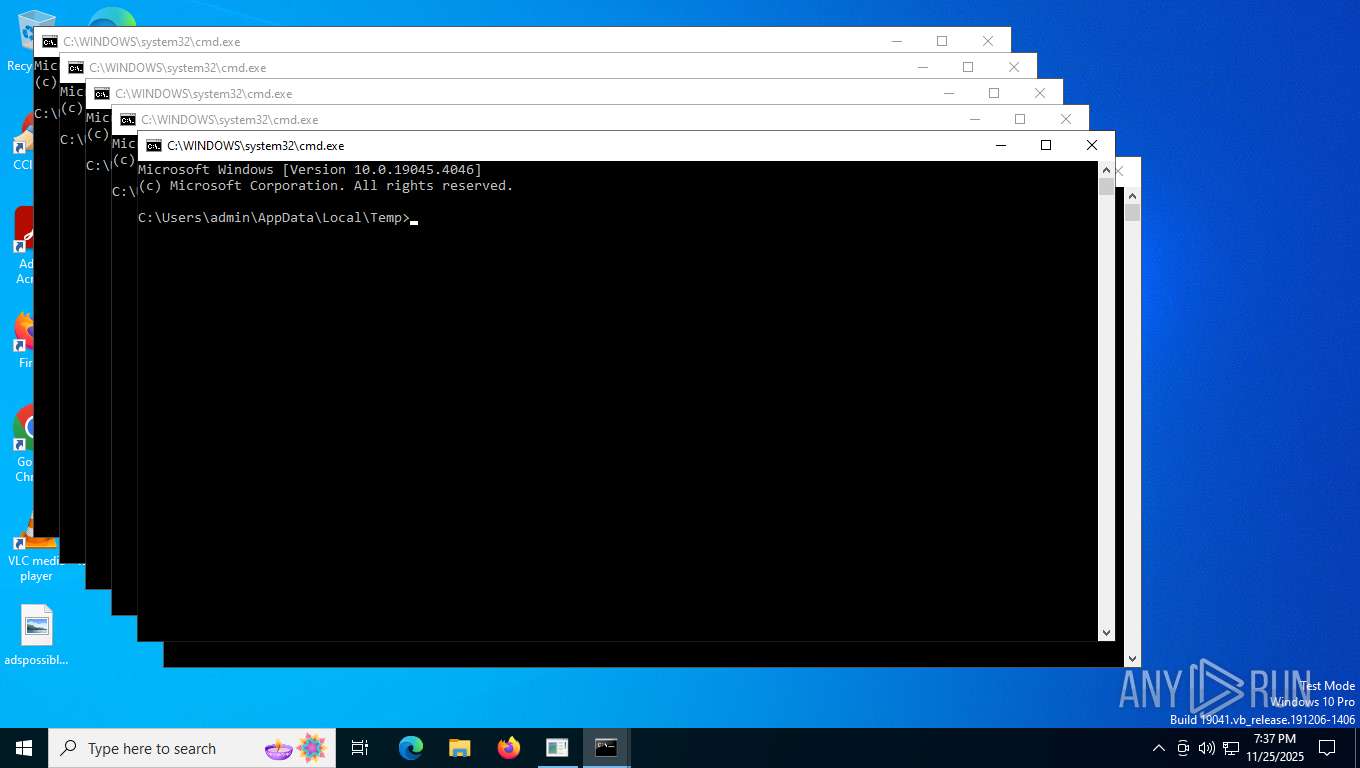The height and width of the screenshot is (768, 1360).
Task: Show hidden system tray icons
Action: [x=1159, y=748]
